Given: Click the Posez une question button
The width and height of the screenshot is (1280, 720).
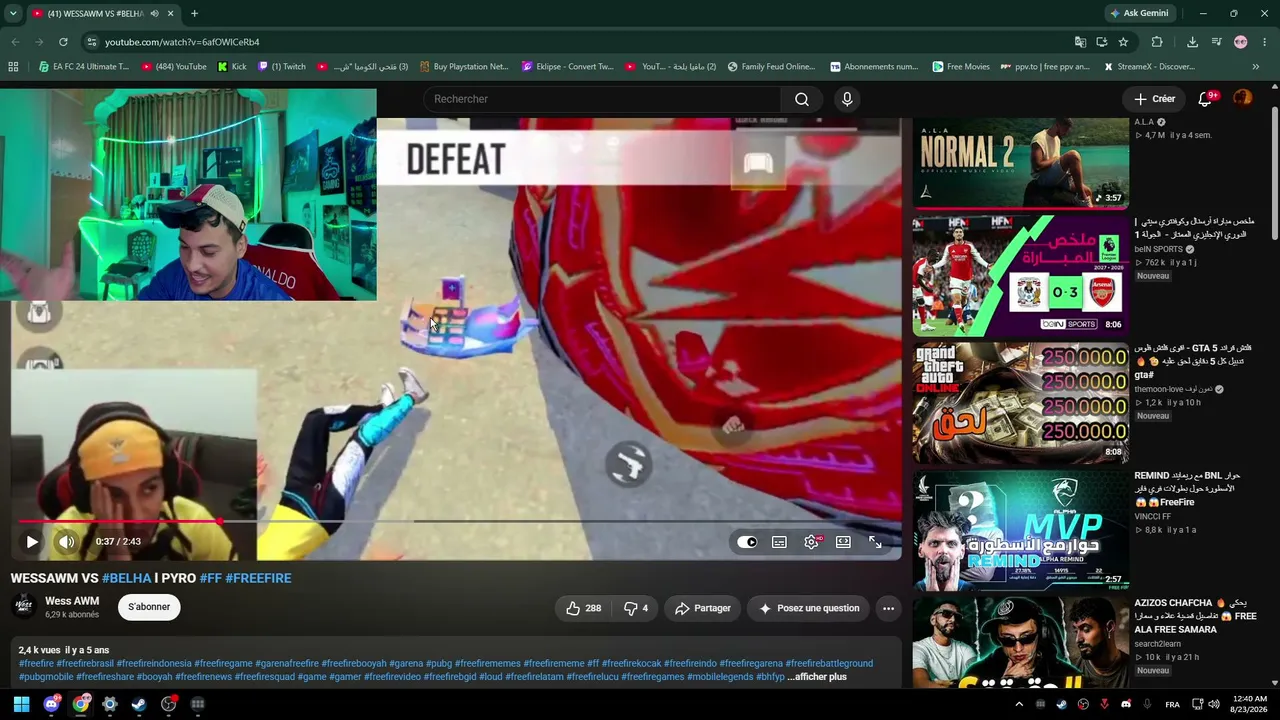Looking at the screenshot, I should [809, 608].
